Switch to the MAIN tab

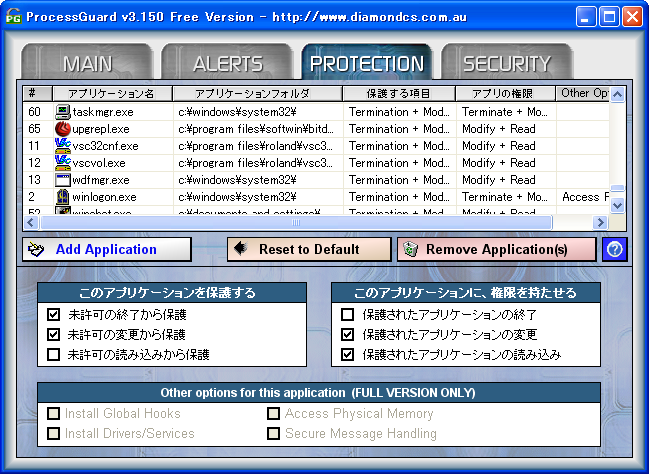click(87, 62)
